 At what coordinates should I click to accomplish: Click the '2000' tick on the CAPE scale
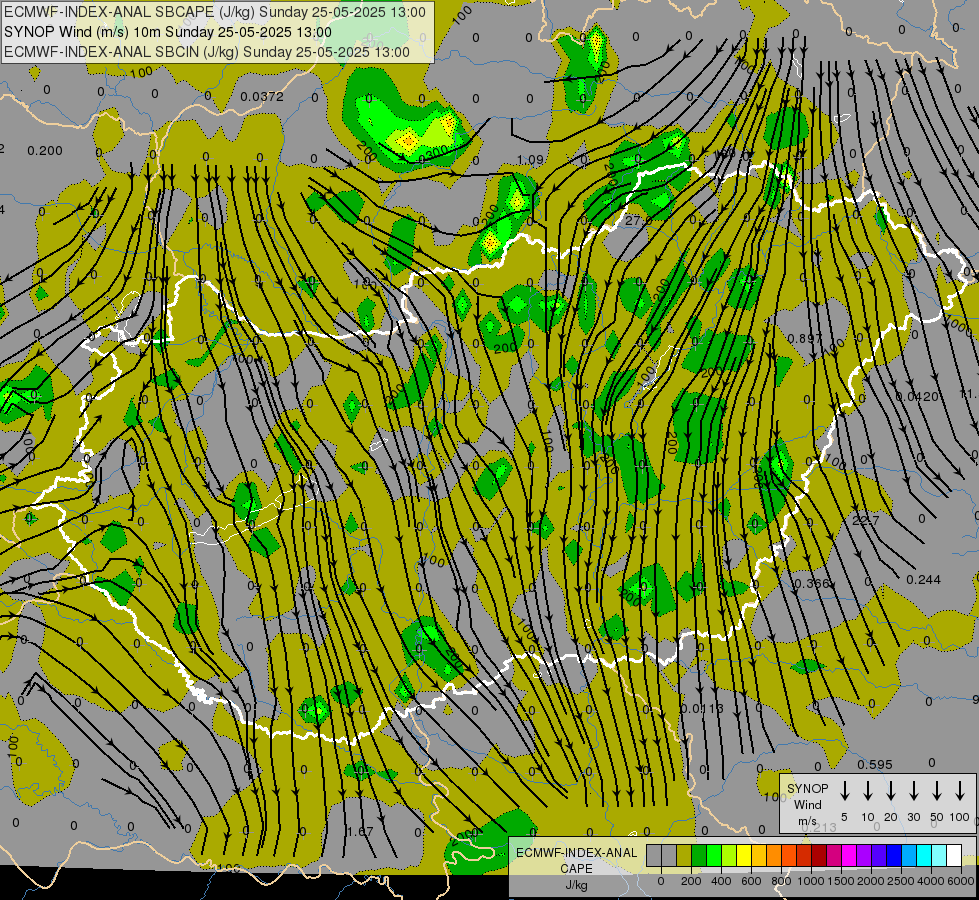(870, 881)
